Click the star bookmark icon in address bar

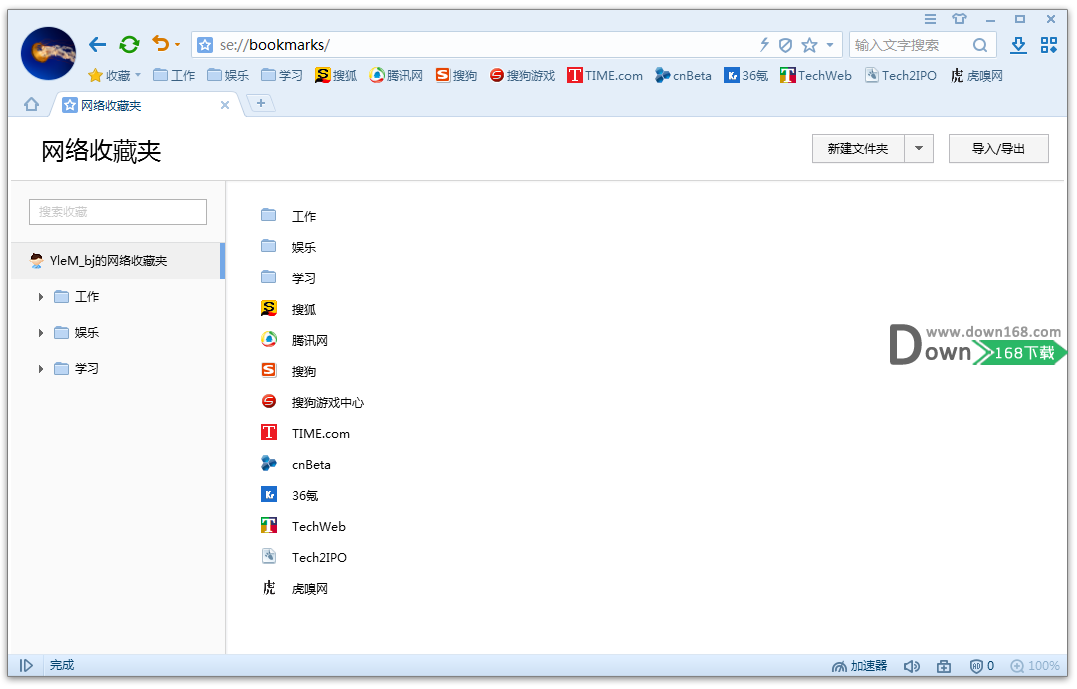(x=810, y=45)
